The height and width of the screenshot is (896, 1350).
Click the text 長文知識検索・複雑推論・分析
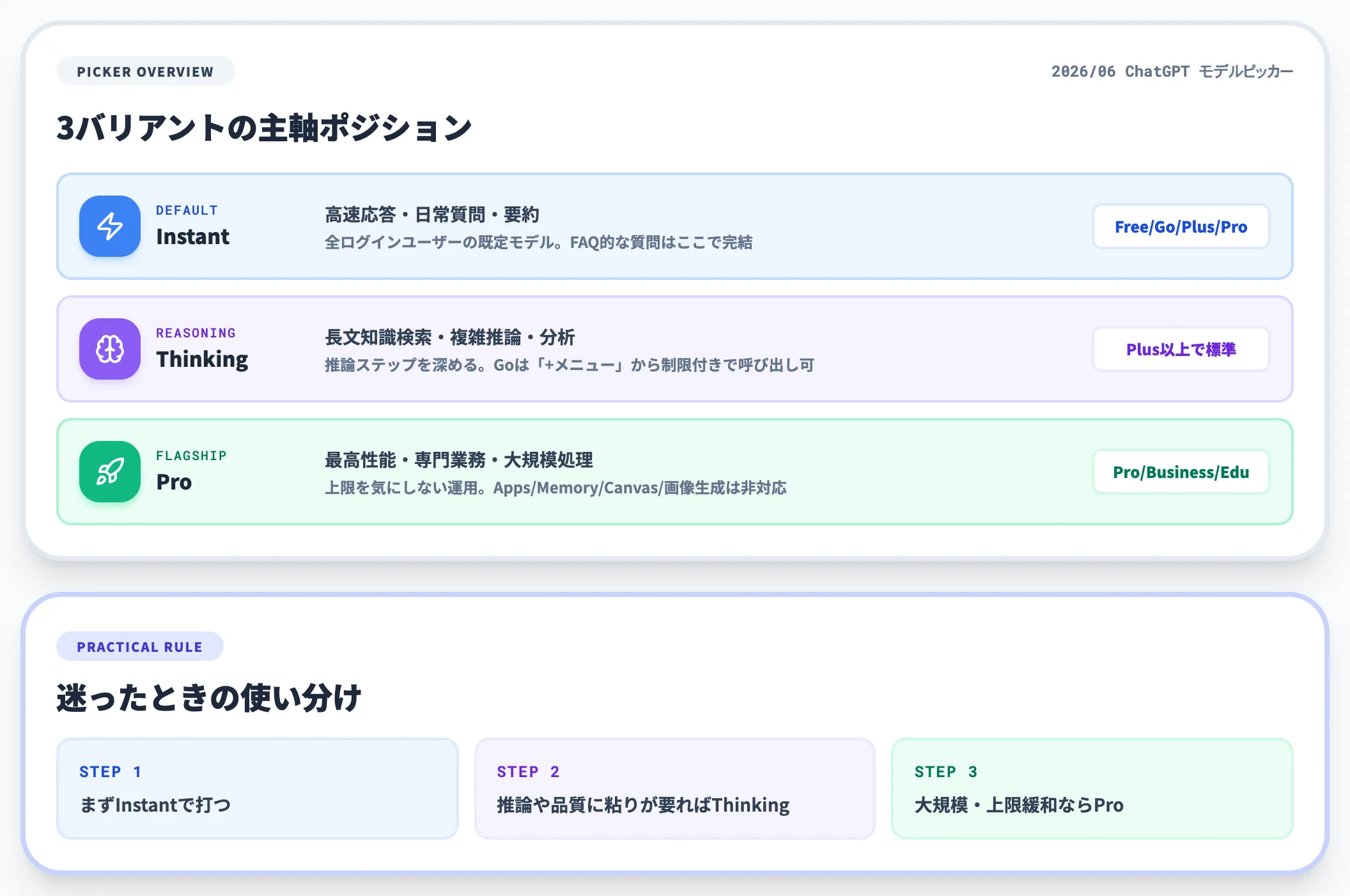(x=450, y=337)
